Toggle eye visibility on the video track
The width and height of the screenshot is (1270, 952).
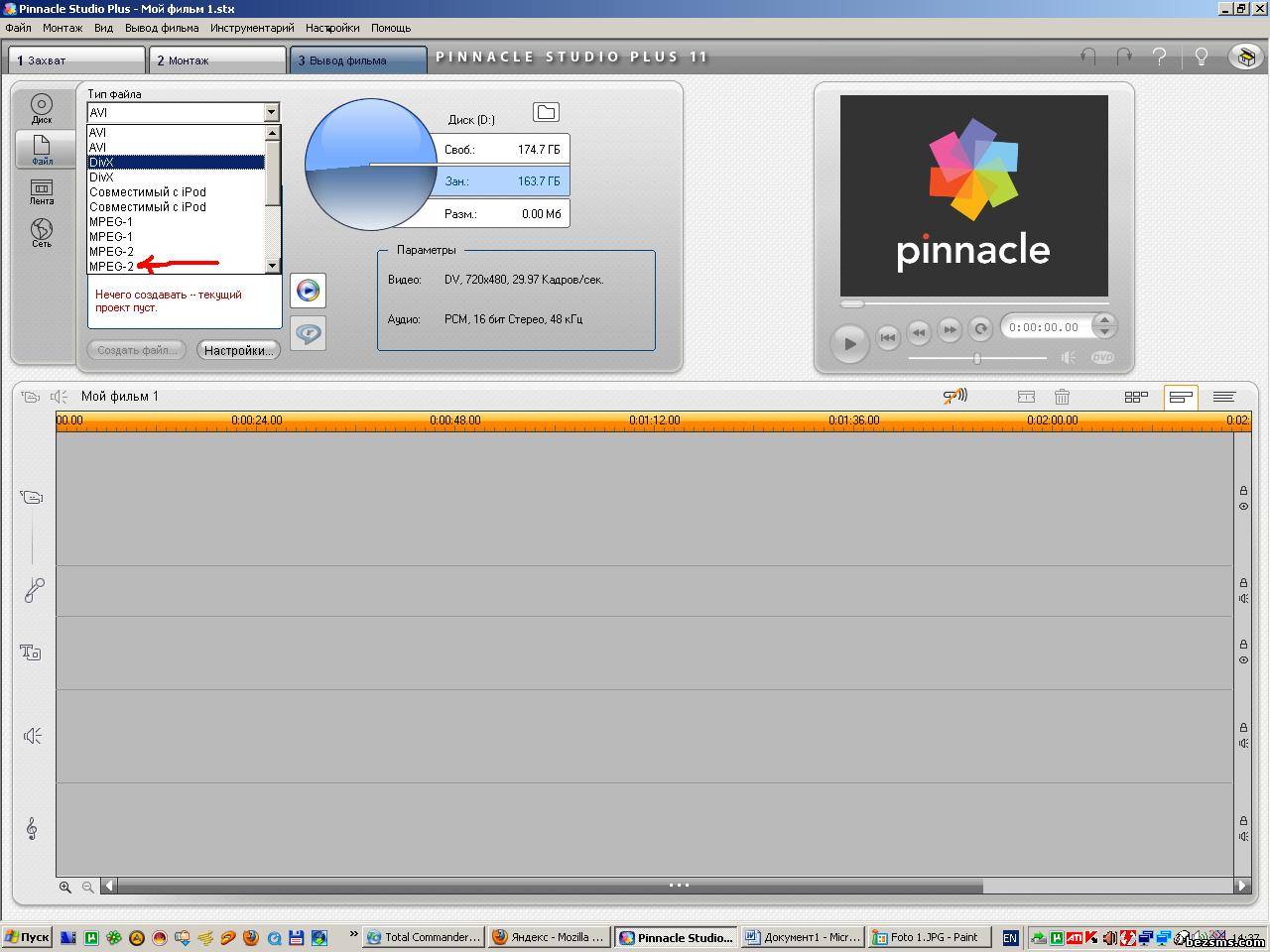click(x=1243, y=506)
